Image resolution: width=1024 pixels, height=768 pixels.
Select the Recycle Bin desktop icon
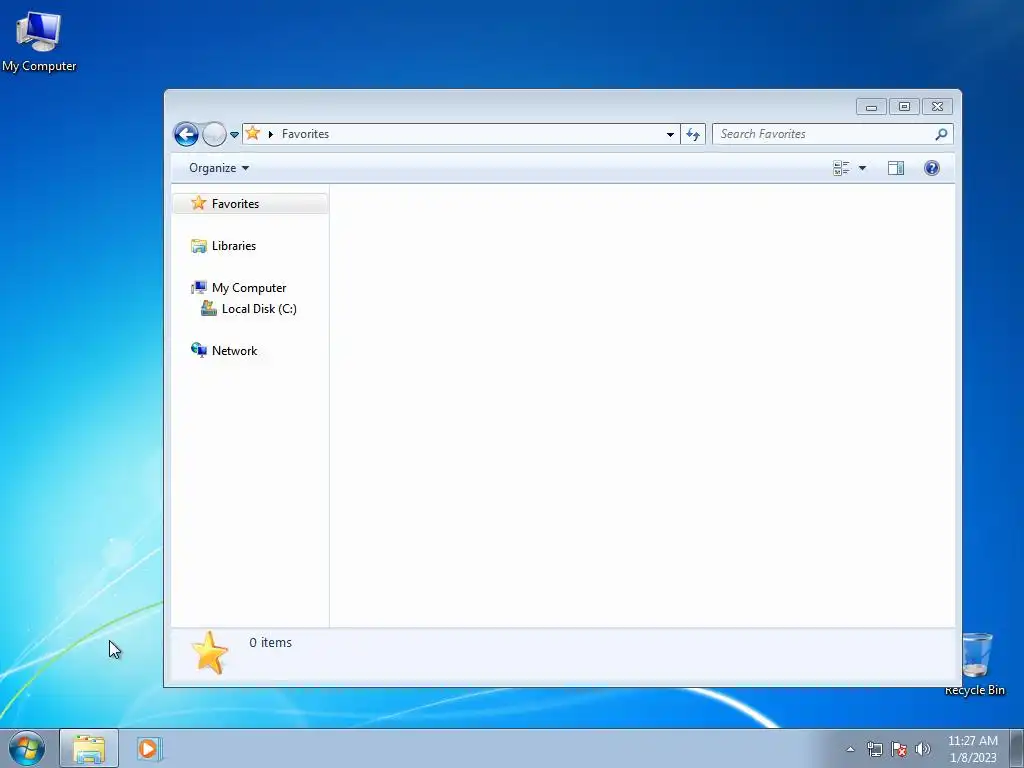(975, 664)
